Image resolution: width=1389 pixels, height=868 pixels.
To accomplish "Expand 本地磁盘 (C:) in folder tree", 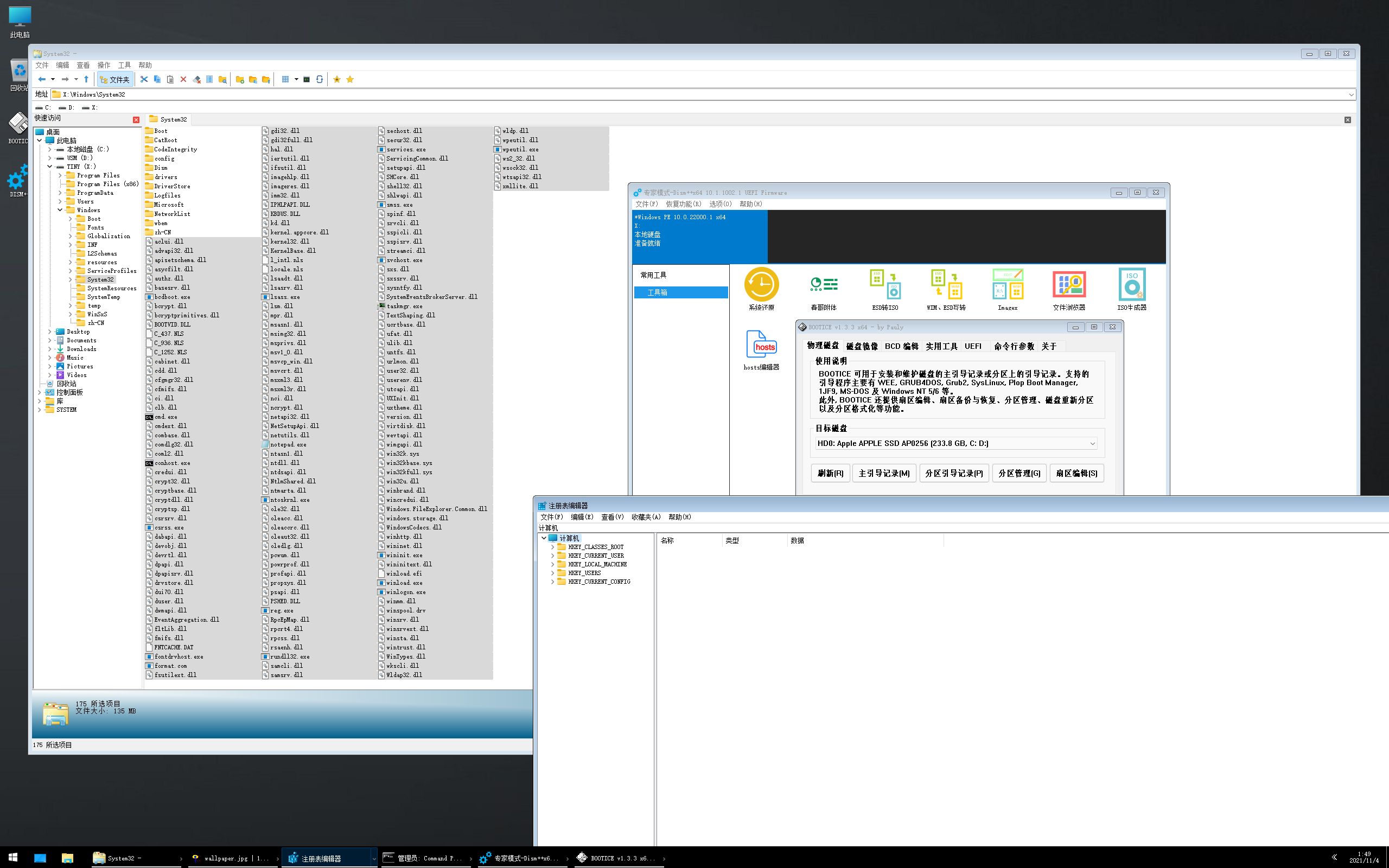I will pyautogui.click(x=49, y=149).
